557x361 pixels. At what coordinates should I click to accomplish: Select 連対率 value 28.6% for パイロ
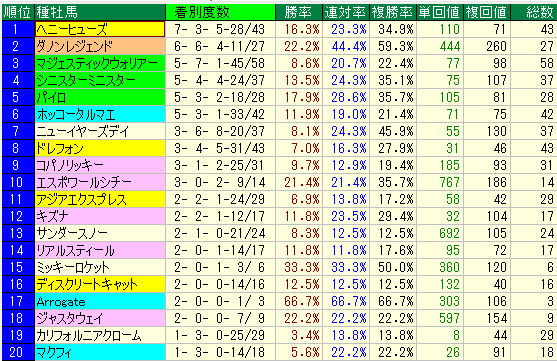[349, 97]
